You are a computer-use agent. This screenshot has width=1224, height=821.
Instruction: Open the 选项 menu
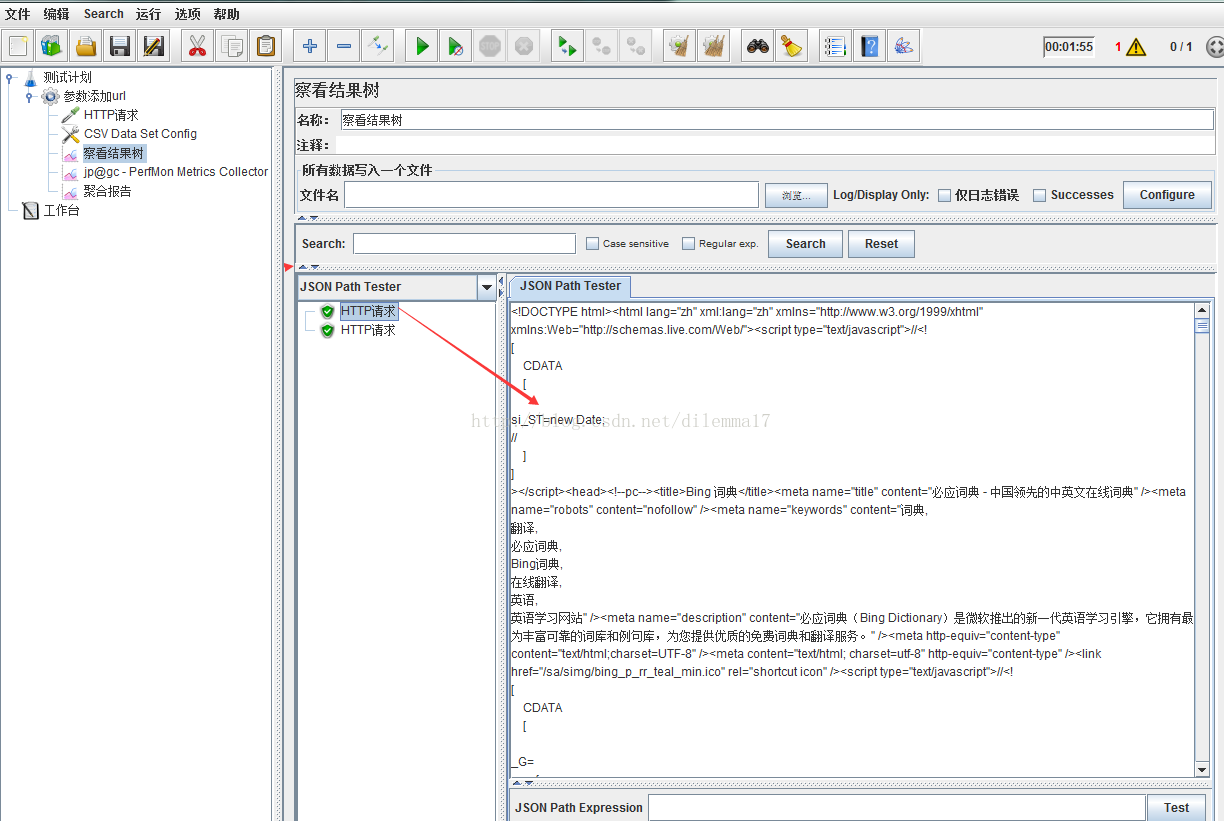click(x=187, y=14)
